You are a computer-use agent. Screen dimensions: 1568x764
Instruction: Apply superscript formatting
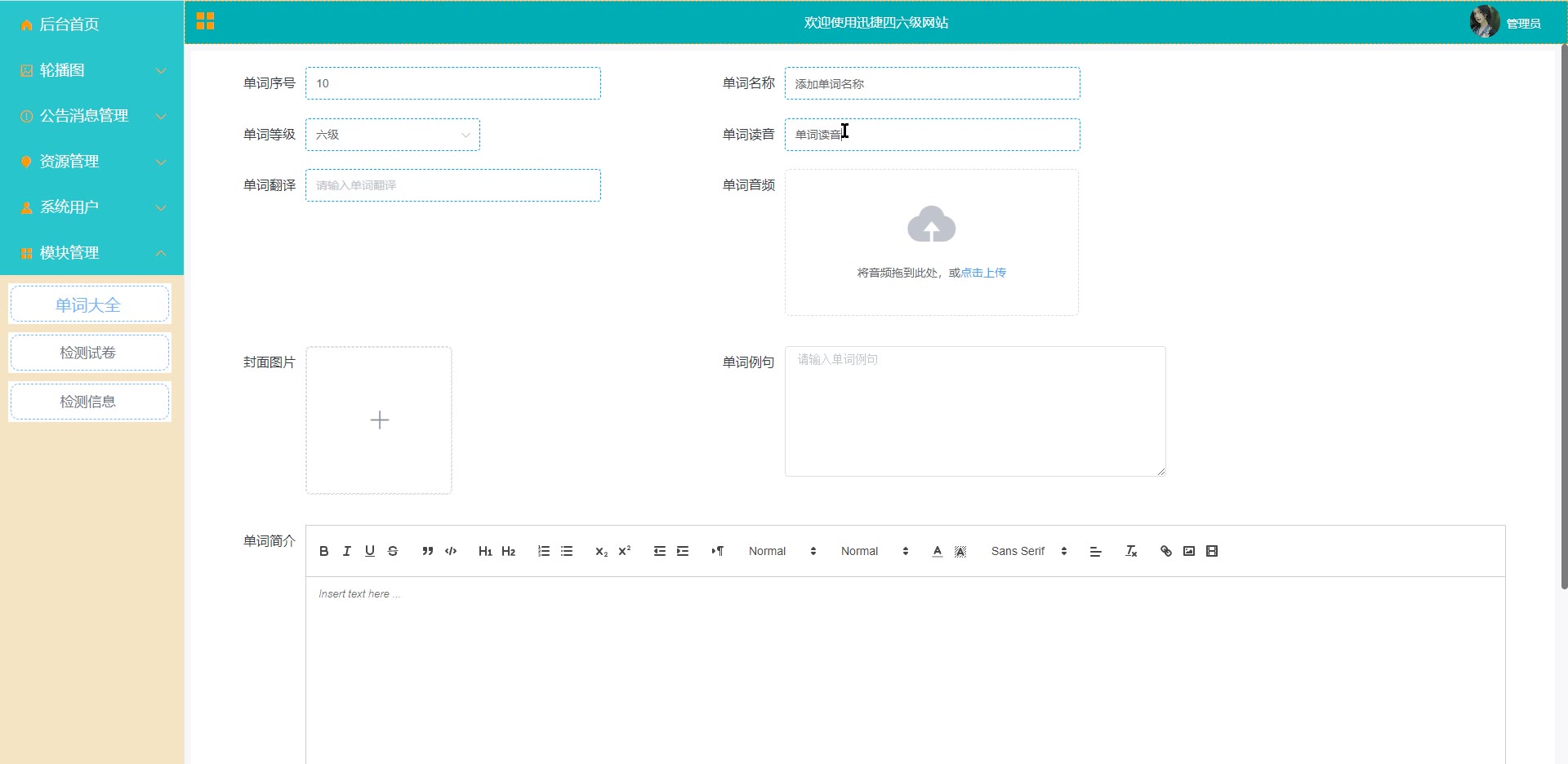(x=625, y=551)
